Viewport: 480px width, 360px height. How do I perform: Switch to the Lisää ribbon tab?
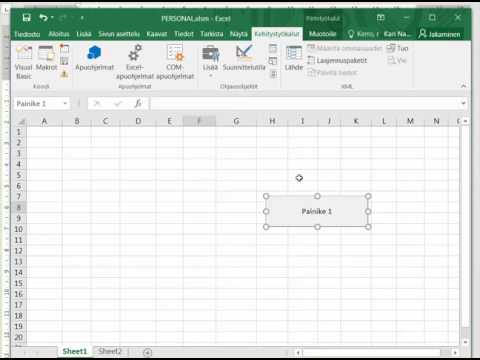(x=84, y=34)
